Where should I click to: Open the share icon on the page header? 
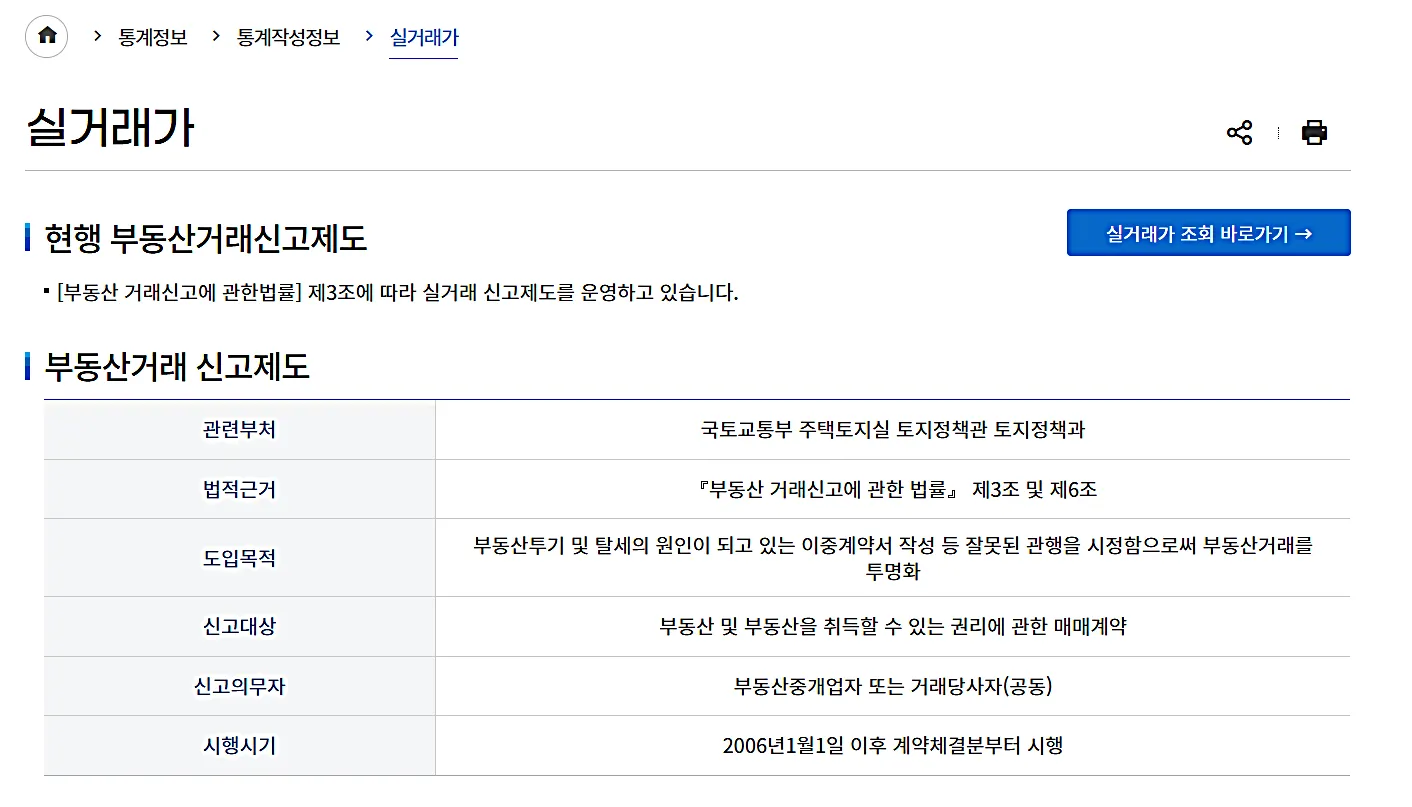click(x=1242, y=131)
